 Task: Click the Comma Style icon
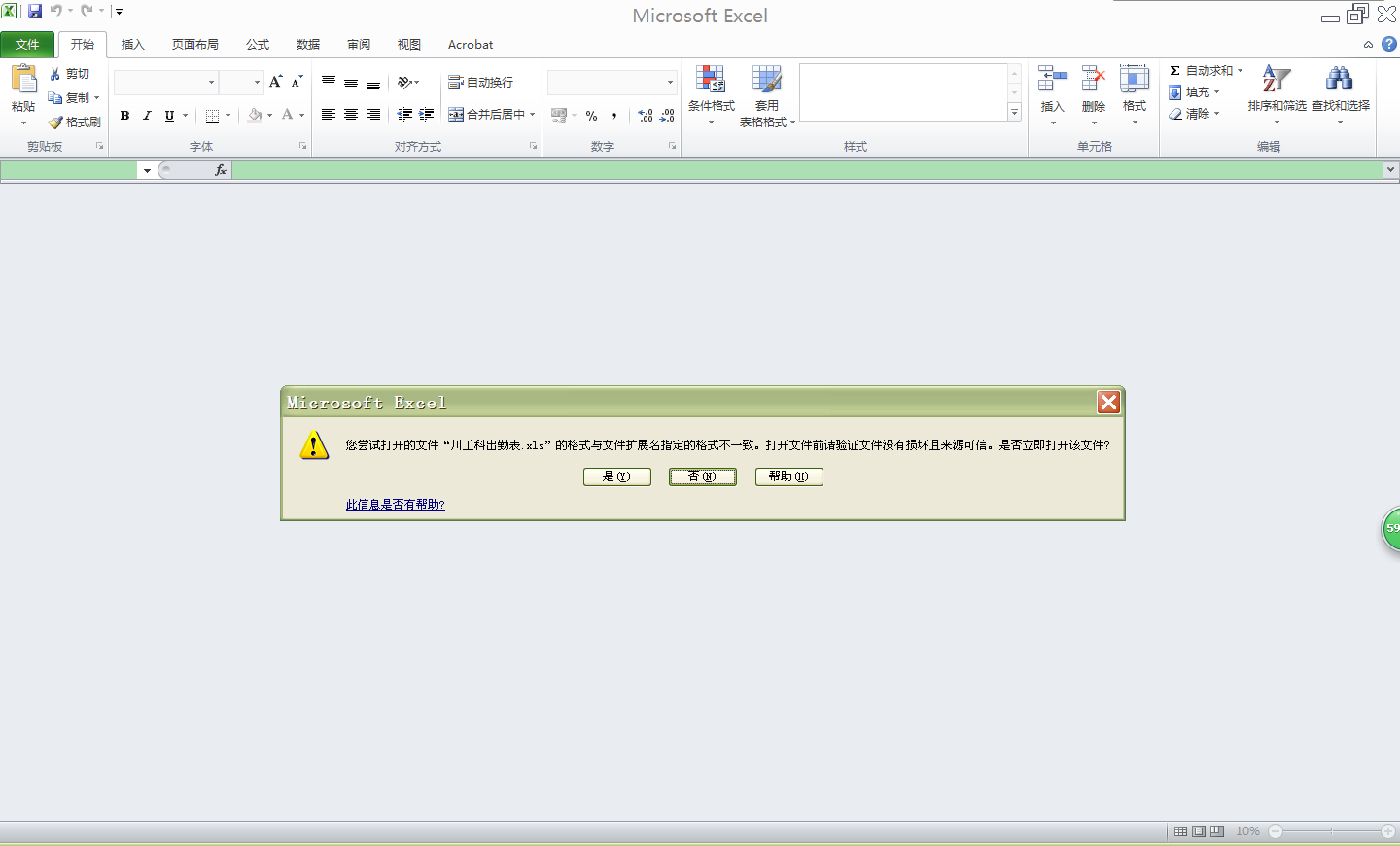tap(614, 116)
